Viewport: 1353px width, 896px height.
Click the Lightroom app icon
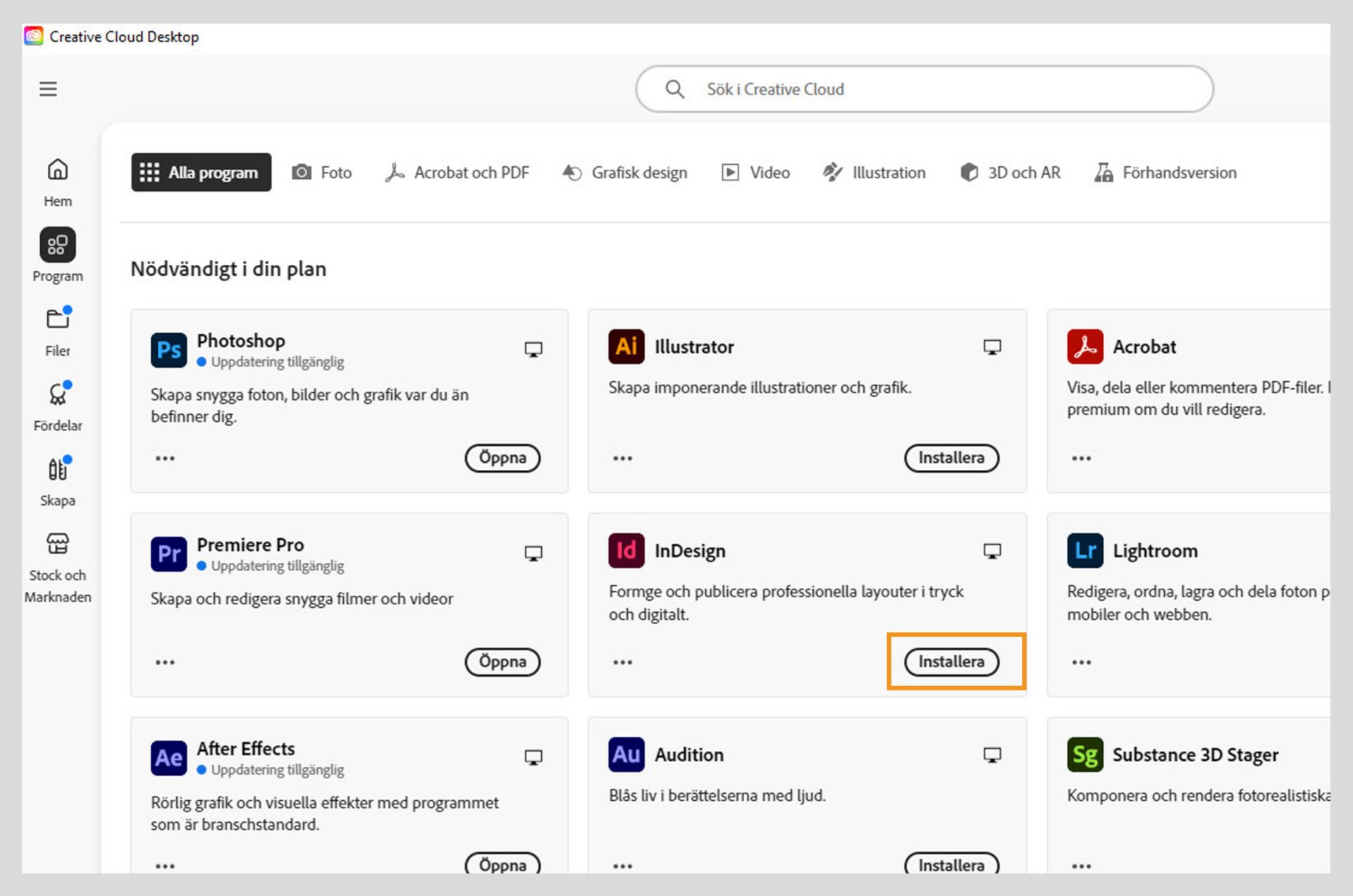coord(1085,551)
